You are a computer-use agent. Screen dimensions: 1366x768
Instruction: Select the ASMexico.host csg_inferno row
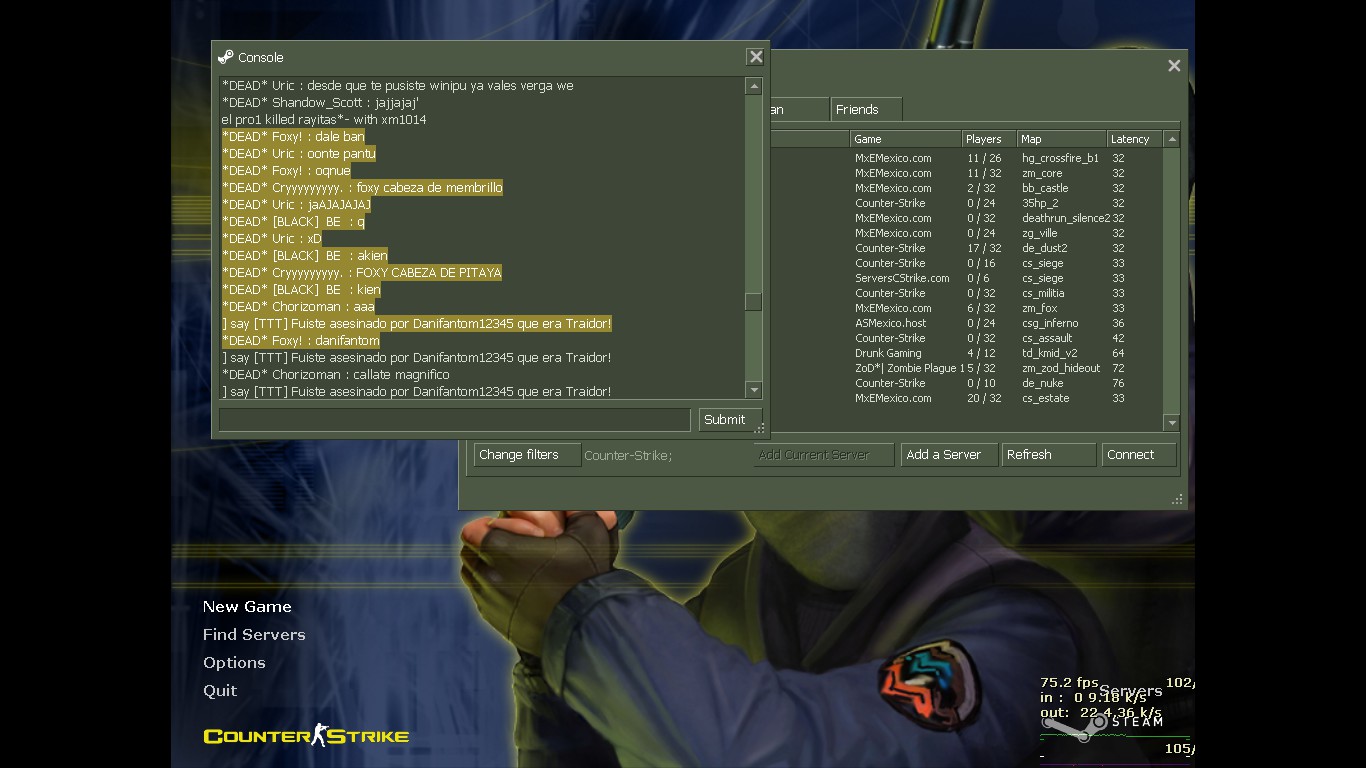coord(965,323)
